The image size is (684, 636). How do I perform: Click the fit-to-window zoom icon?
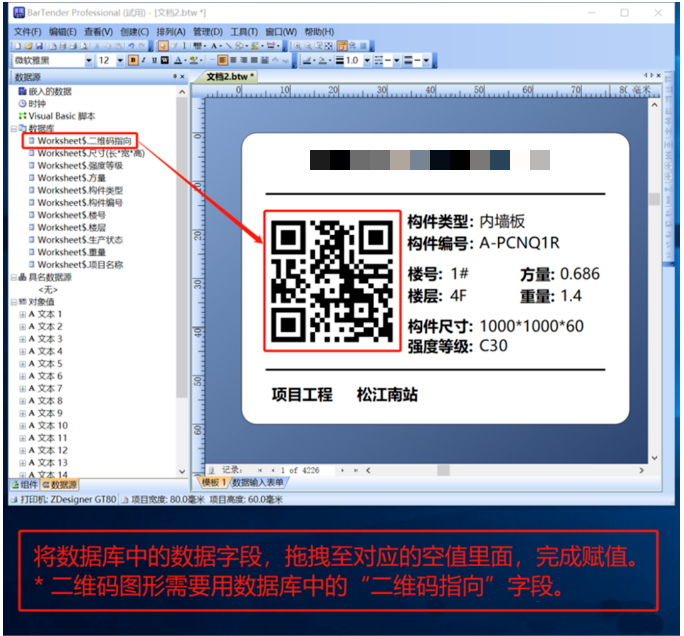tap(329, 46)
